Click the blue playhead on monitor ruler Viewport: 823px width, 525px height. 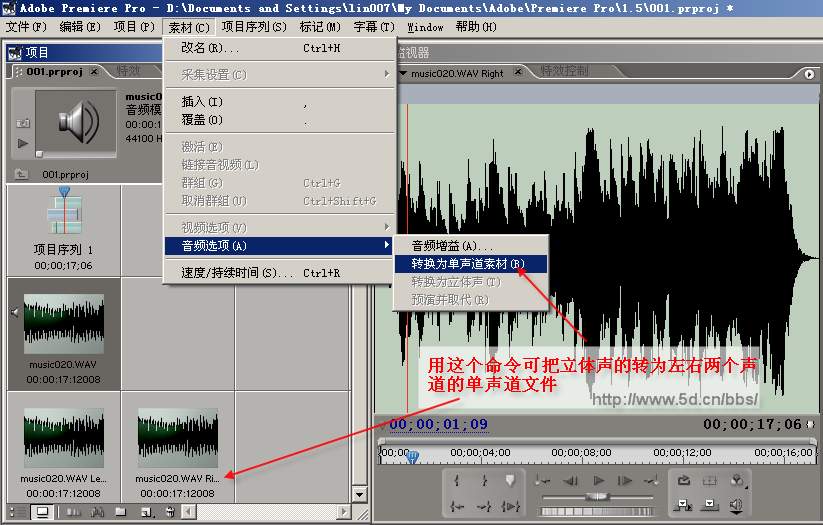click(413, 457)
